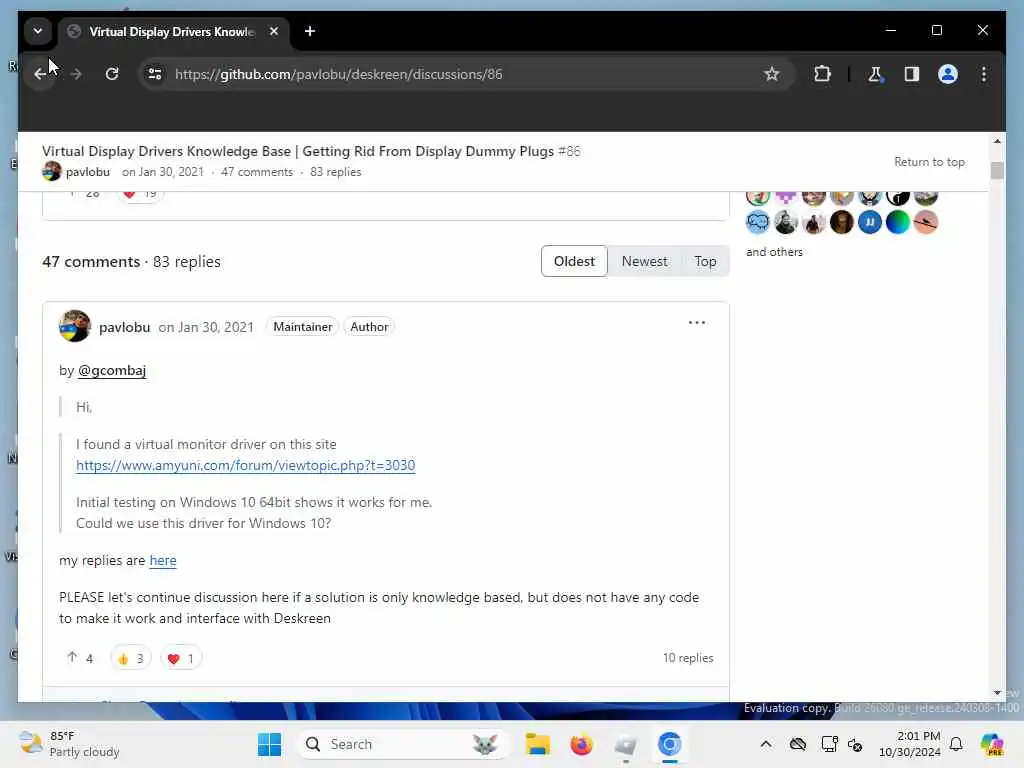Open notifications bell in system tray
This screenshot has height=768, width=1024.
pos(956,744)
